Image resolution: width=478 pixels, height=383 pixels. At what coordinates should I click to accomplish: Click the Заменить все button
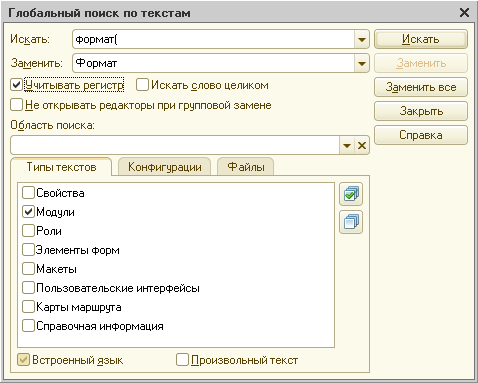pos(421,87)
